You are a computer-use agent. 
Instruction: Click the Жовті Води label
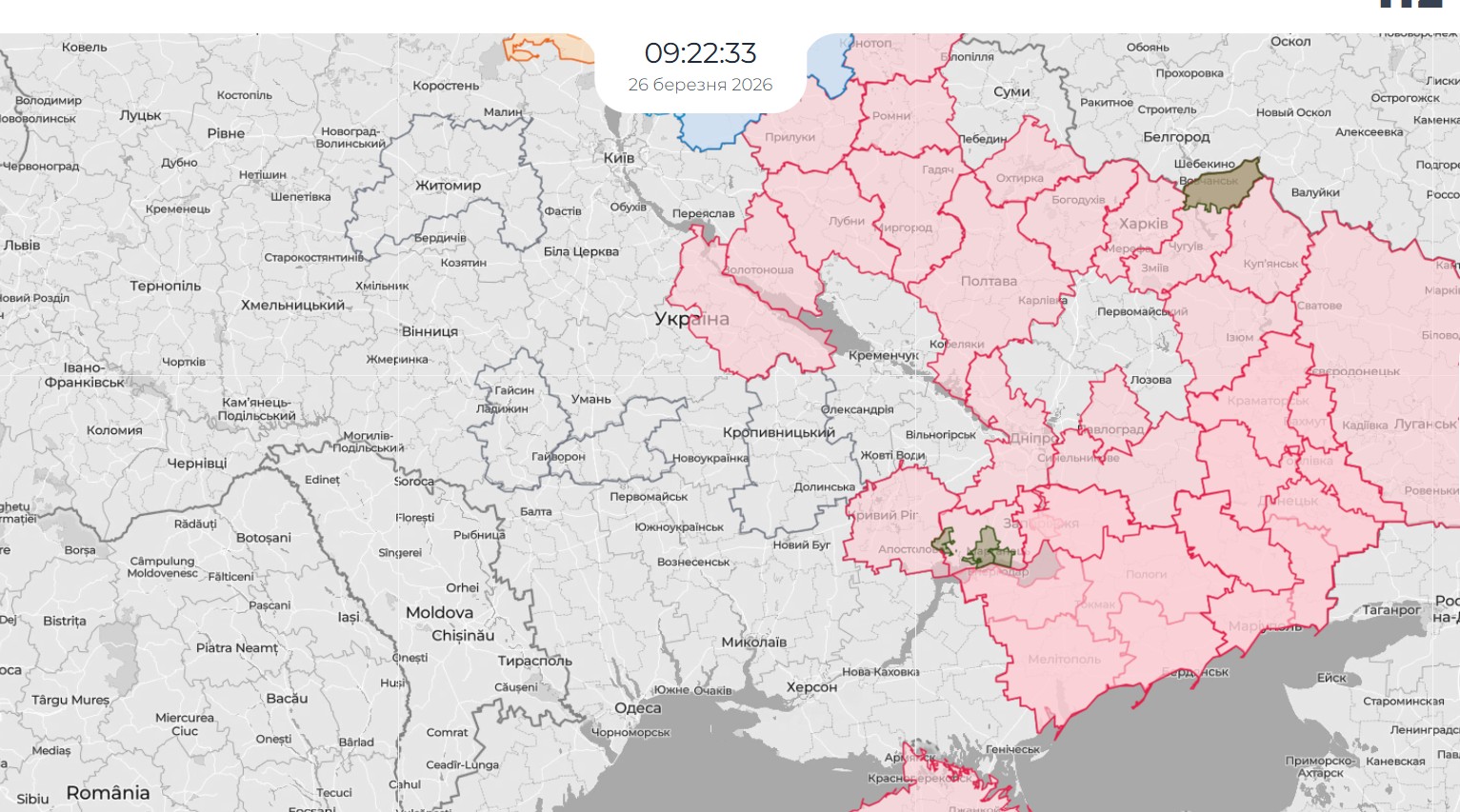pyautogui.click(x=892, y=456)
